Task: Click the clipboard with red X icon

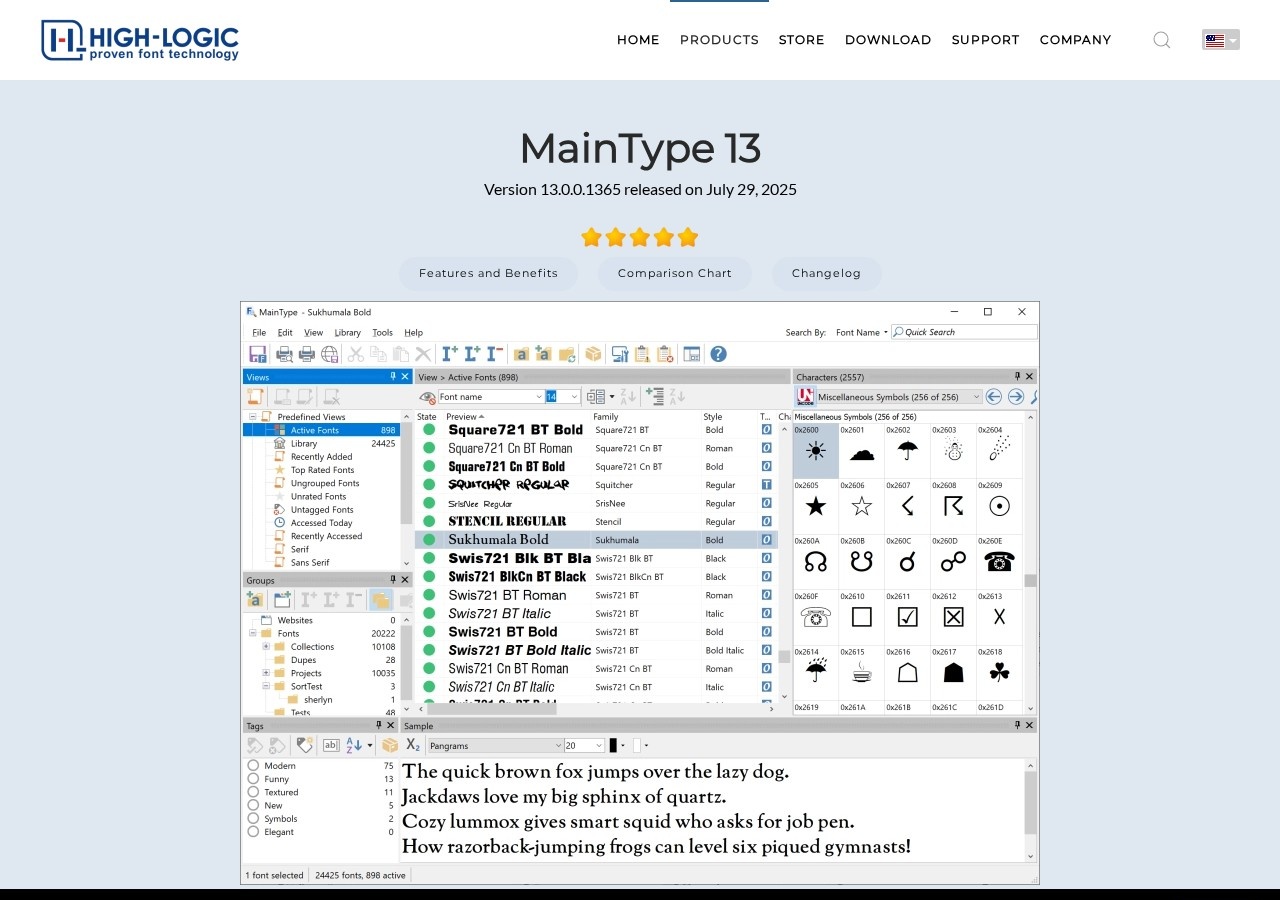Action: [x=665, y=354]
